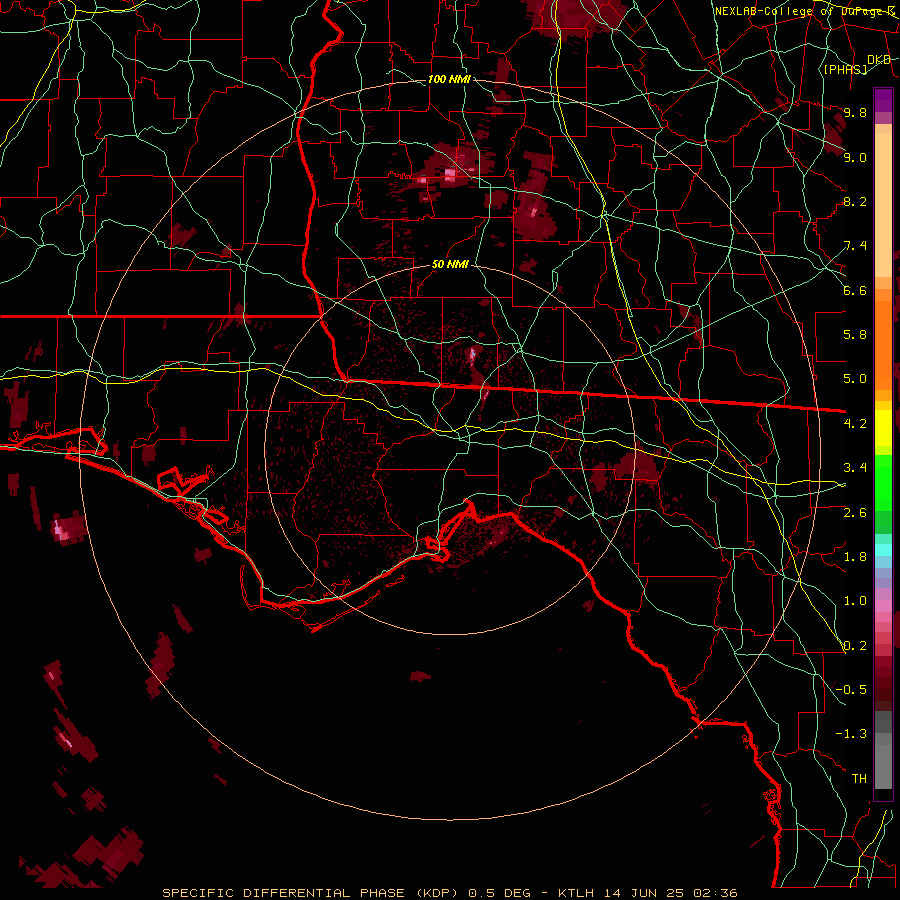This screenshot has height=900, width=900.
Task: Click the 9.8 value on the scale
Action: 855,112
